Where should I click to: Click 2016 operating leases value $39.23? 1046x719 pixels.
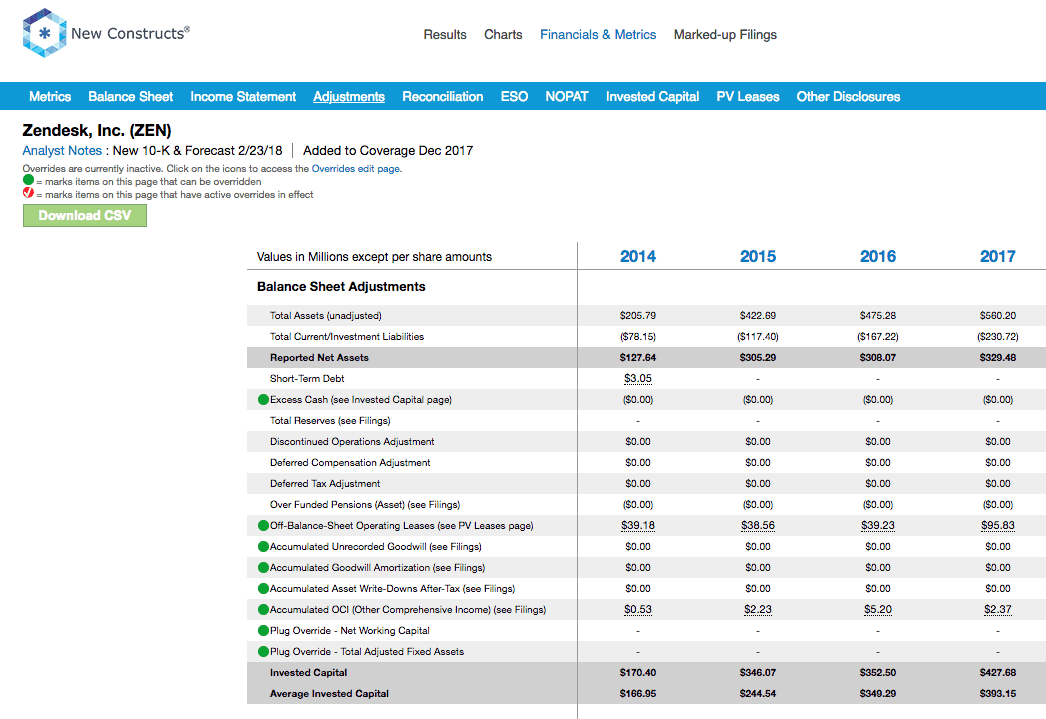coord(878,526)
